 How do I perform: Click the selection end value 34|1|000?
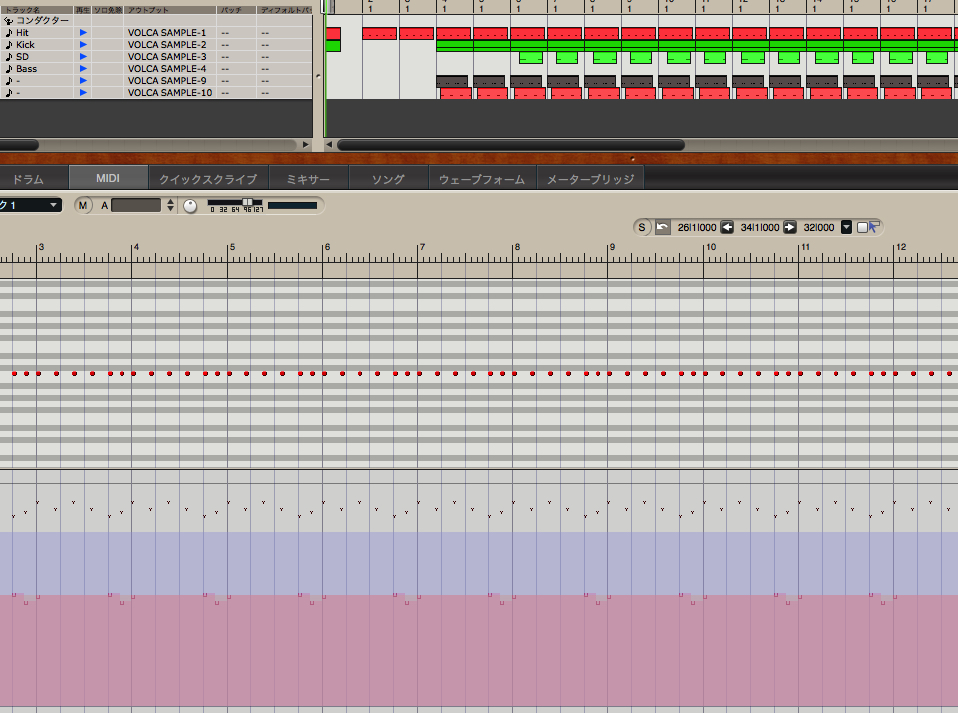[759, 227]
